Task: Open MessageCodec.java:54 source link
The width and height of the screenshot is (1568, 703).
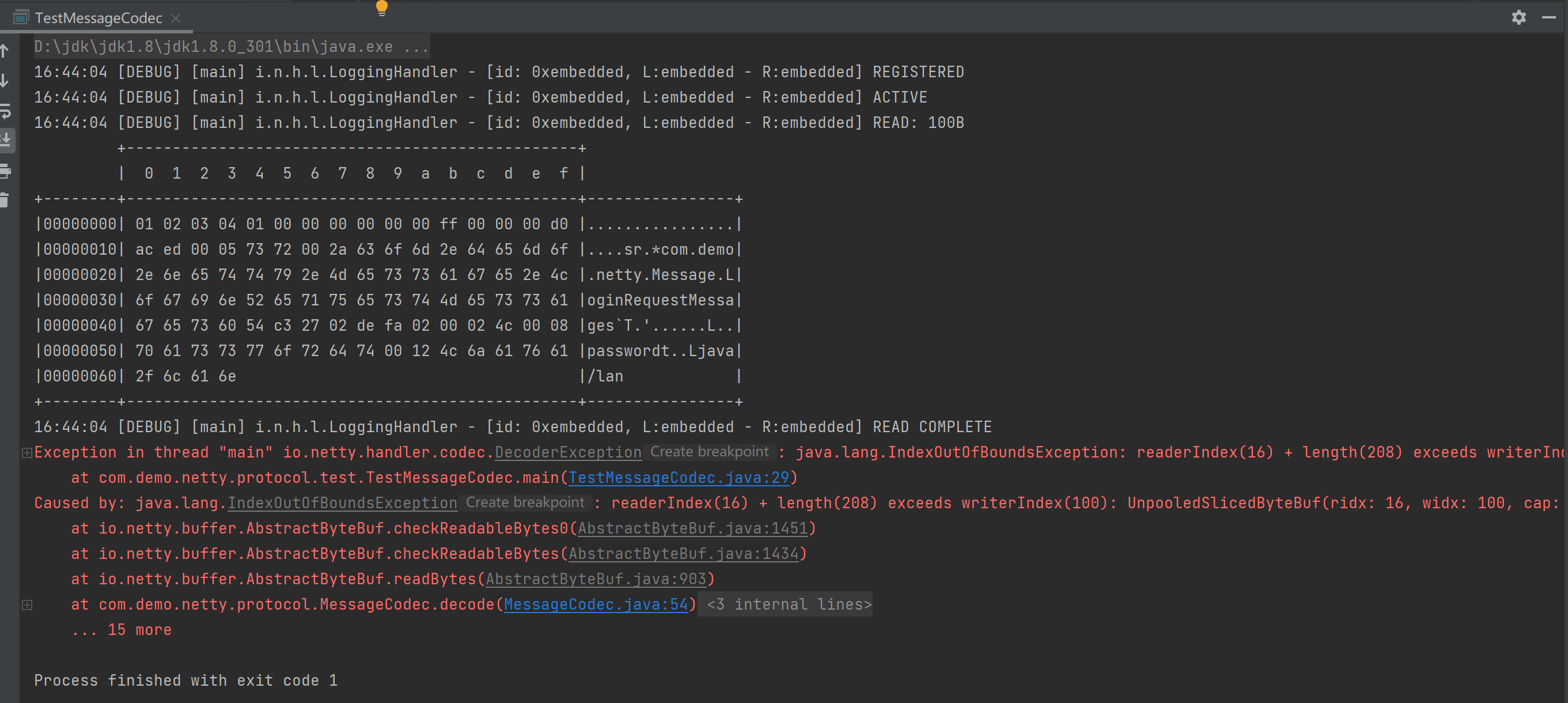Action: [x=595, y=605]
